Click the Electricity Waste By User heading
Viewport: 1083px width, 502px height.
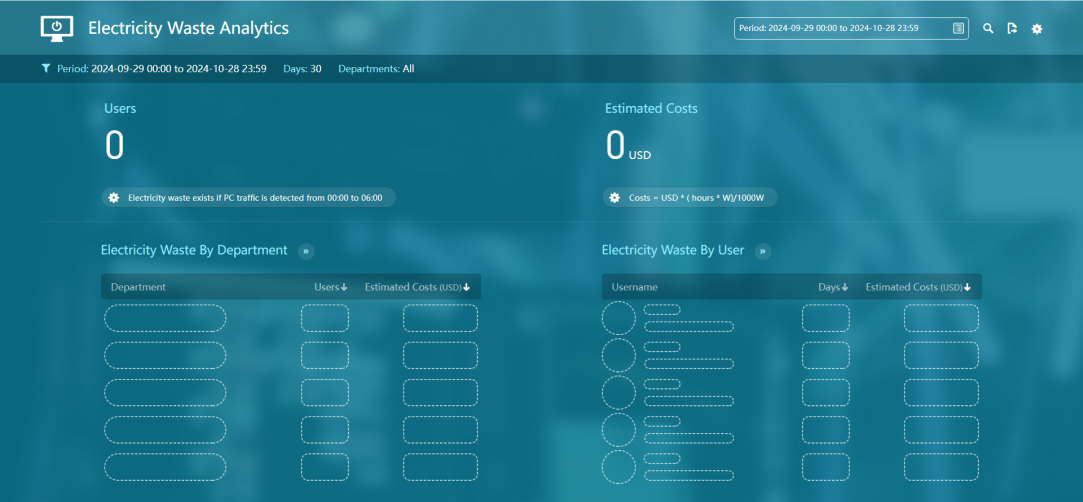pos(673,250)
